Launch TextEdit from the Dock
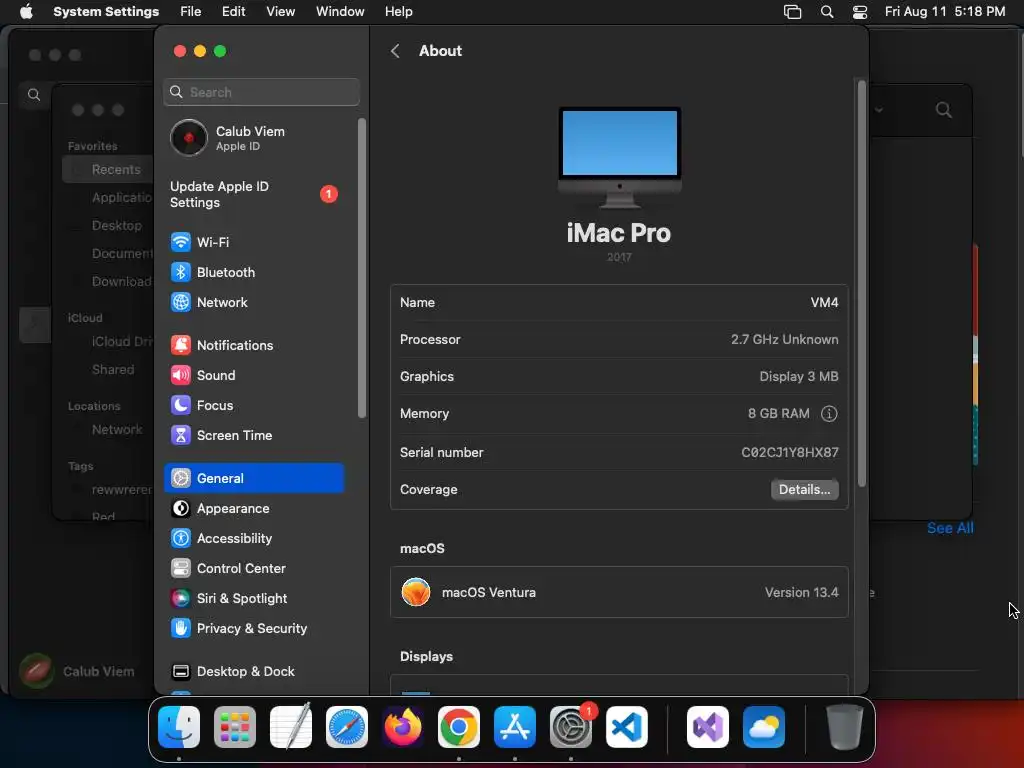 (291, 727)
